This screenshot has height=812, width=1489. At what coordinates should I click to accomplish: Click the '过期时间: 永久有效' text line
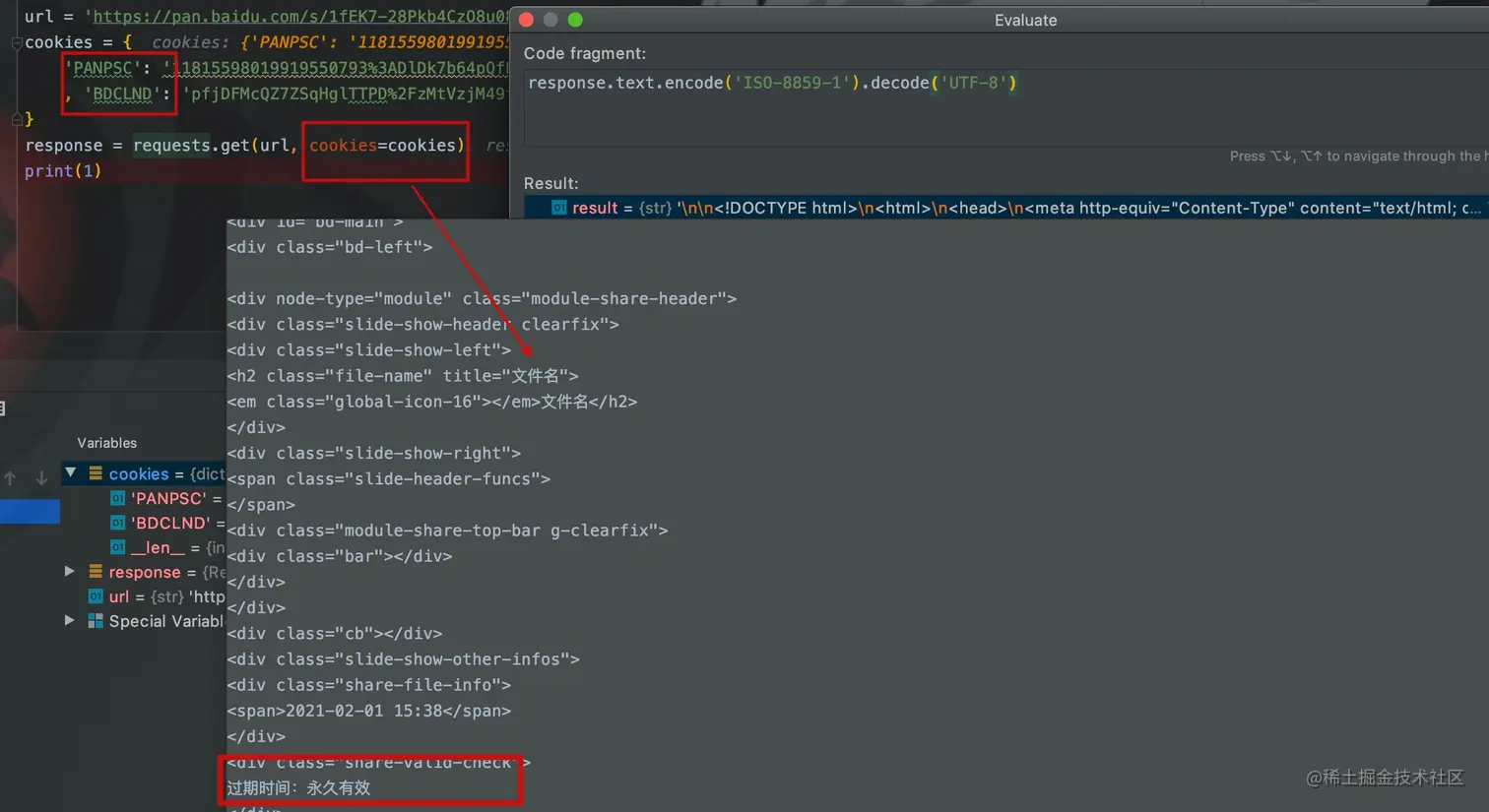[x=298, y=787]
